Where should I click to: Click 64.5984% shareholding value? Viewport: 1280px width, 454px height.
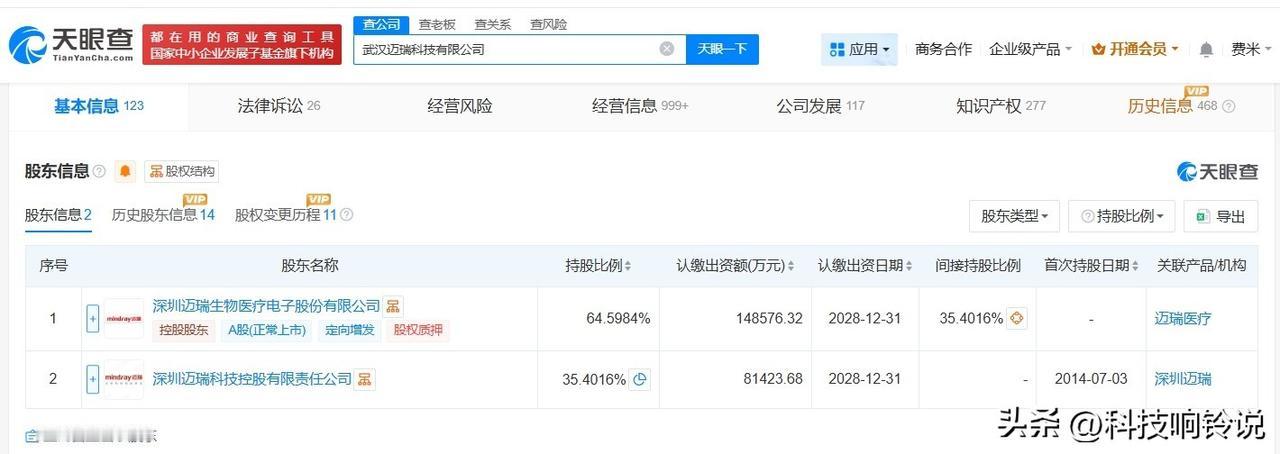tap(618, 319)
